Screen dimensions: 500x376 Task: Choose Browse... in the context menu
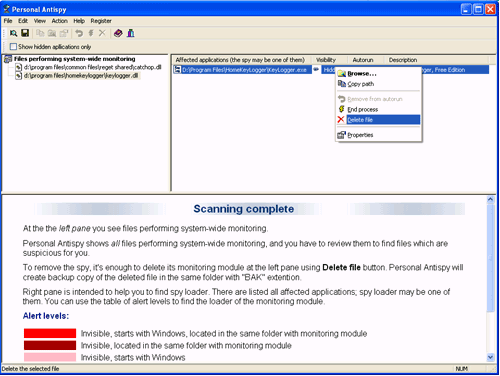379,74
